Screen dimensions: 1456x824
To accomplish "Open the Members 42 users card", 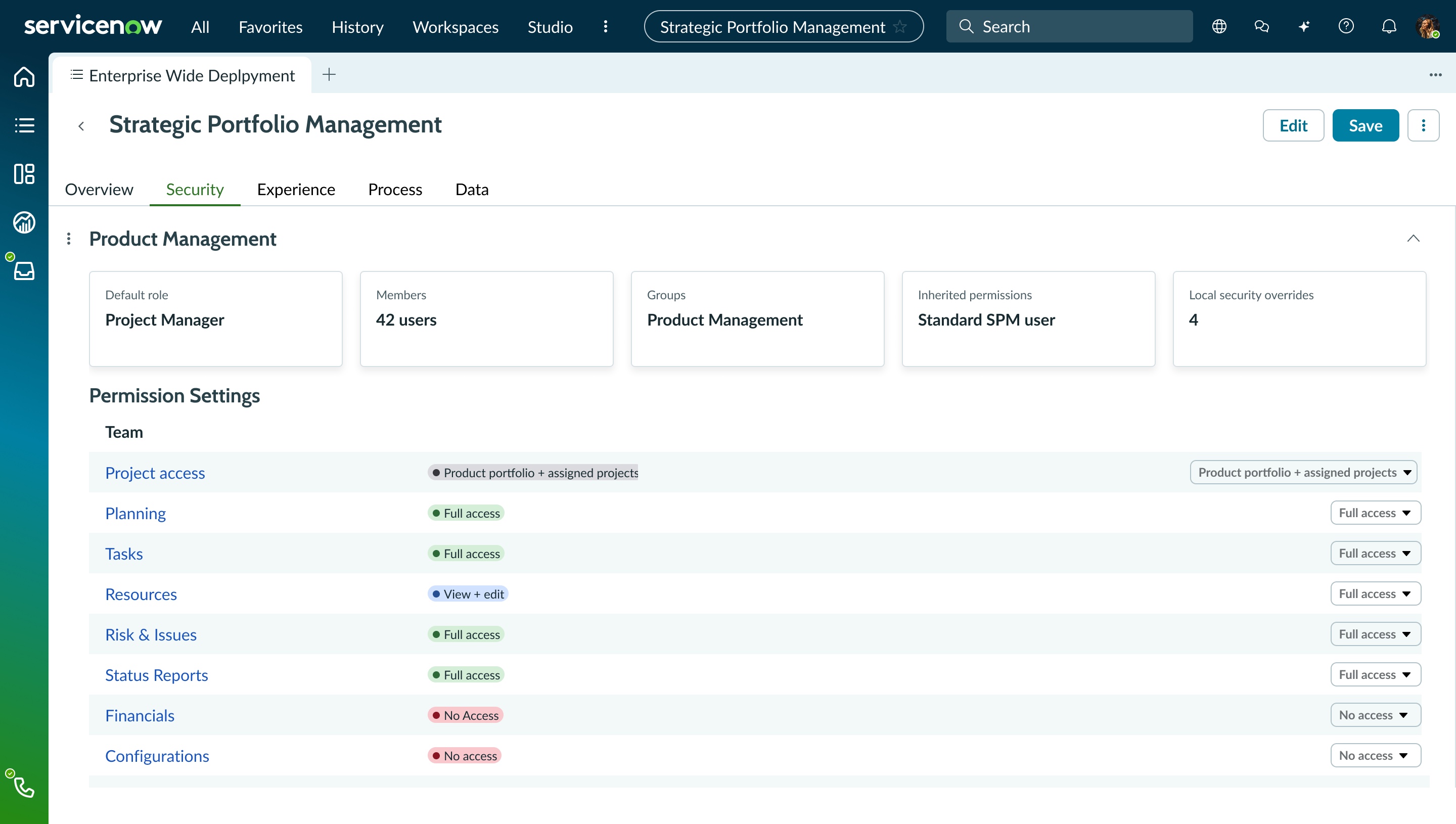I will [487, 318].
